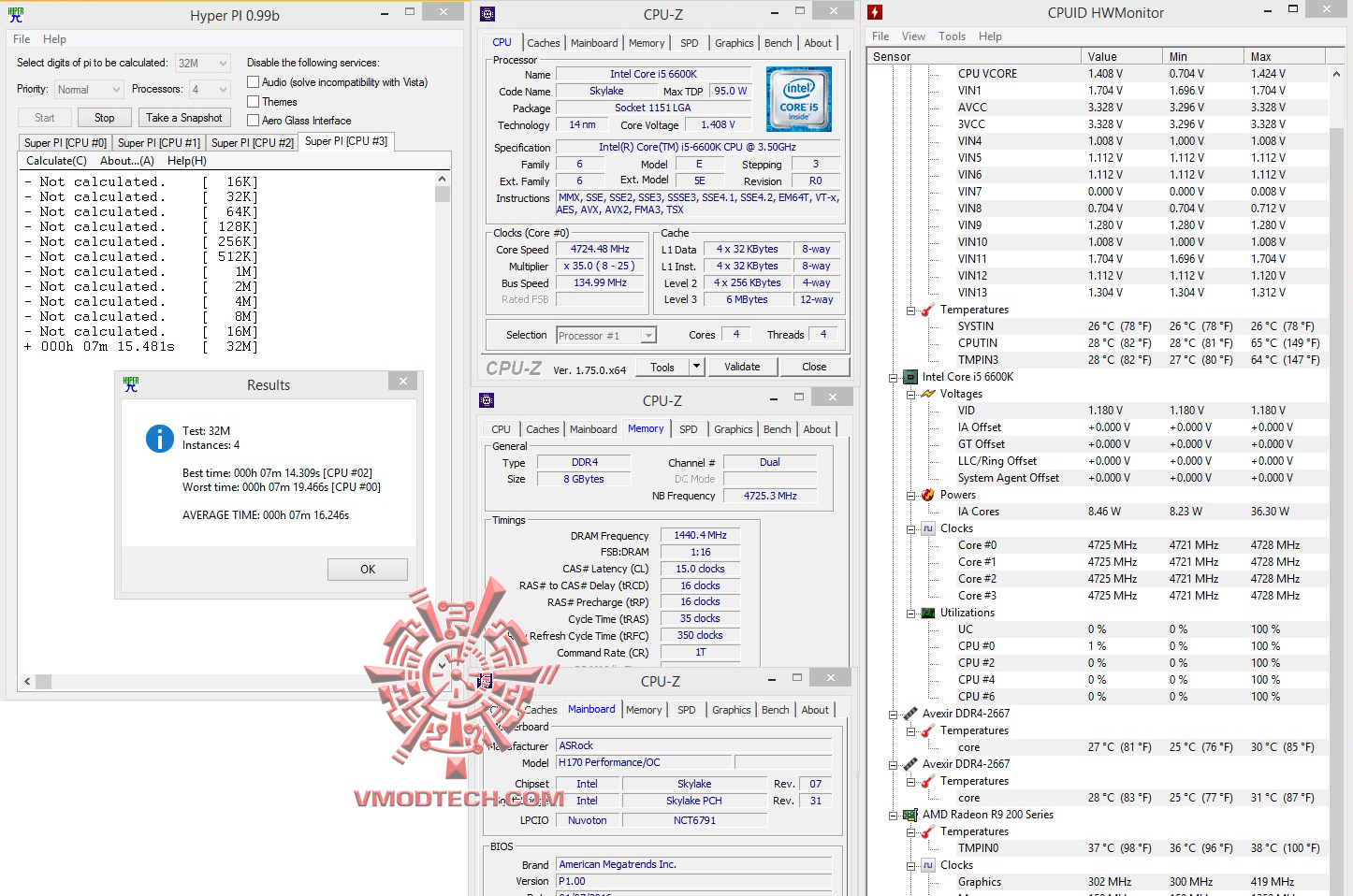Click the thermometer icon above the core 28 °C row
Screen dimensions: 1353x896
(x=928, y=781)
